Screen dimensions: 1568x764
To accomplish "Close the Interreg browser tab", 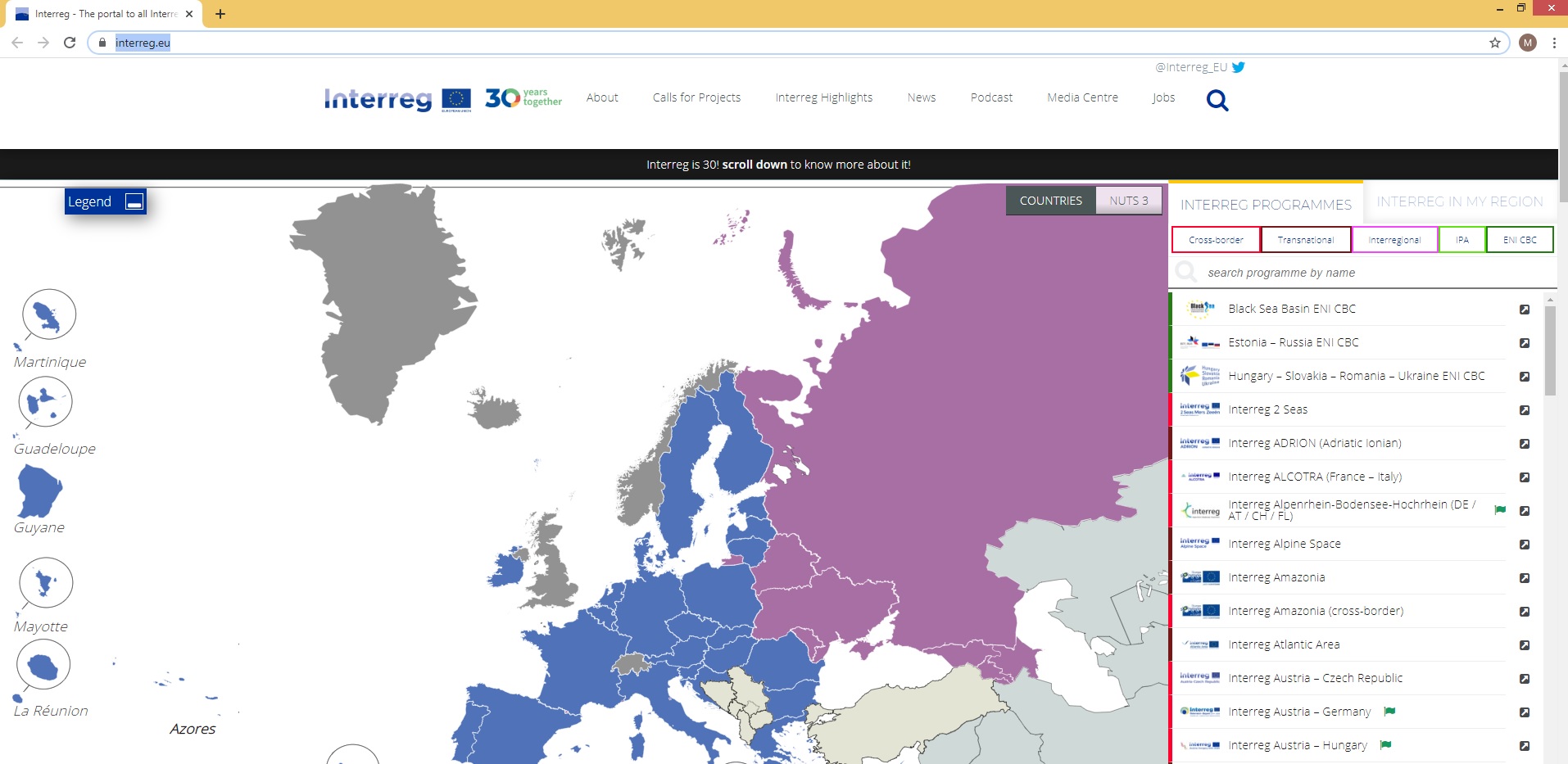I will point(189,14).
